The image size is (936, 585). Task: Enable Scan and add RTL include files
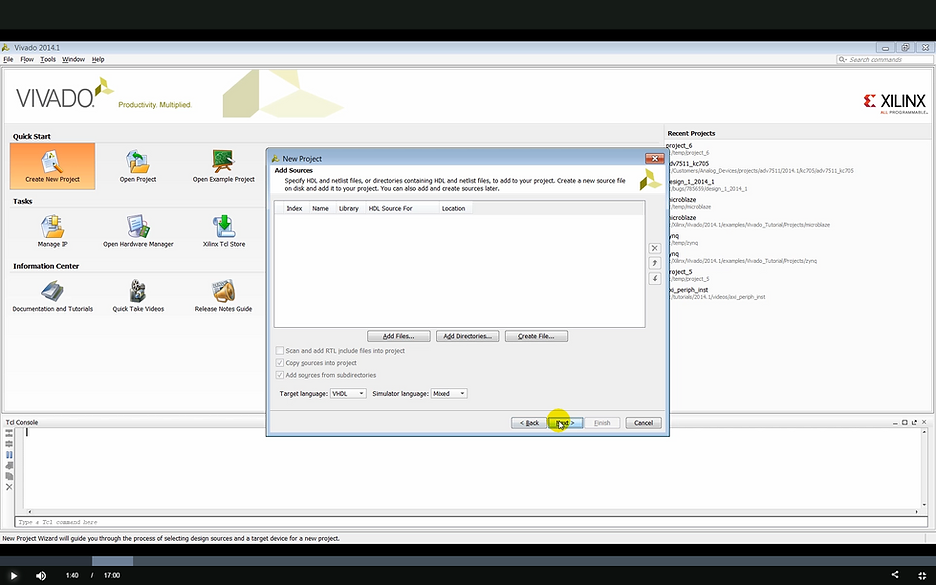pyautogui.click(x=280, y=351)
